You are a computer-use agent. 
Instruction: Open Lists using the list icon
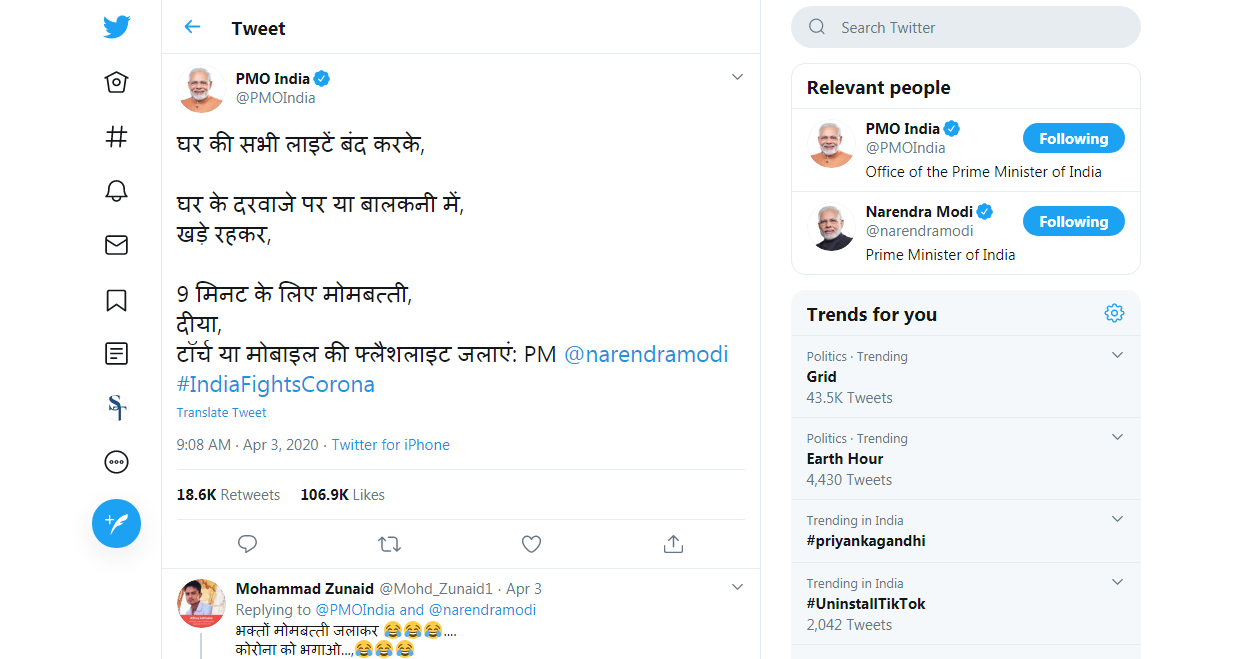[x=116, y=353]
